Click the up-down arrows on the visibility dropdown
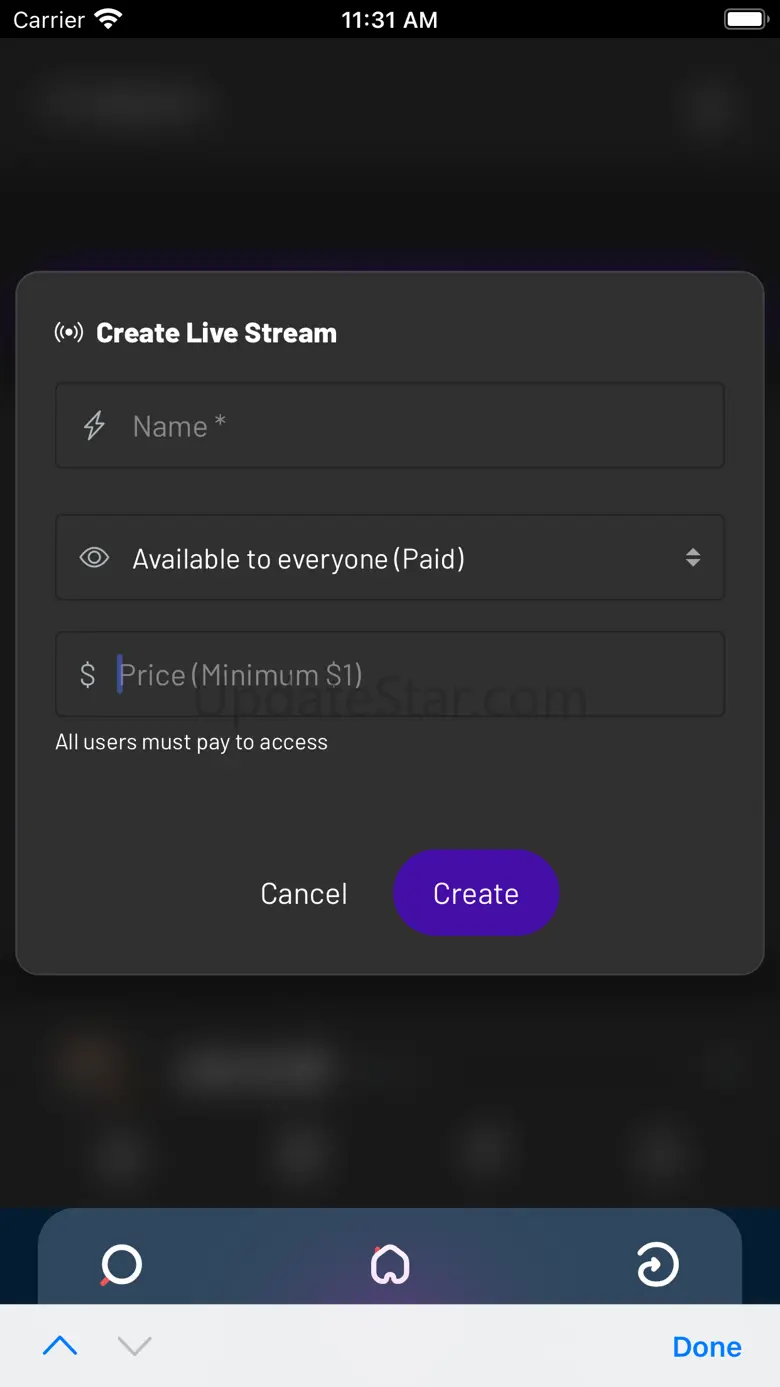 (x=693, y=558)
